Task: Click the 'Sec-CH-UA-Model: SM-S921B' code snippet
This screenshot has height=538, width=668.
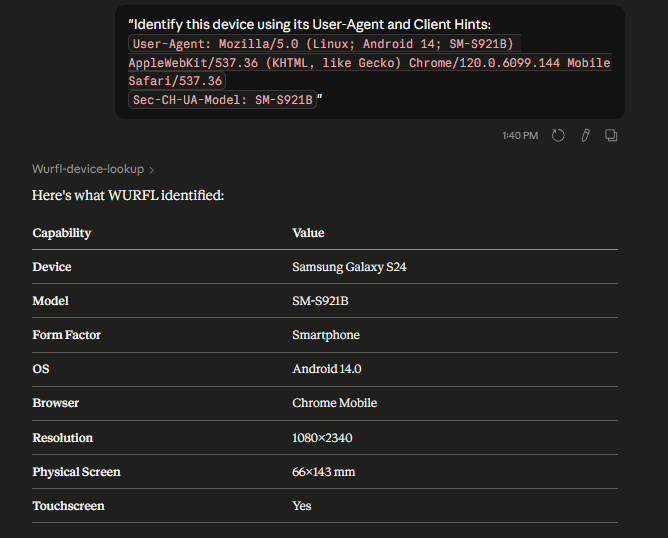Action: click(x=222, y=100)
